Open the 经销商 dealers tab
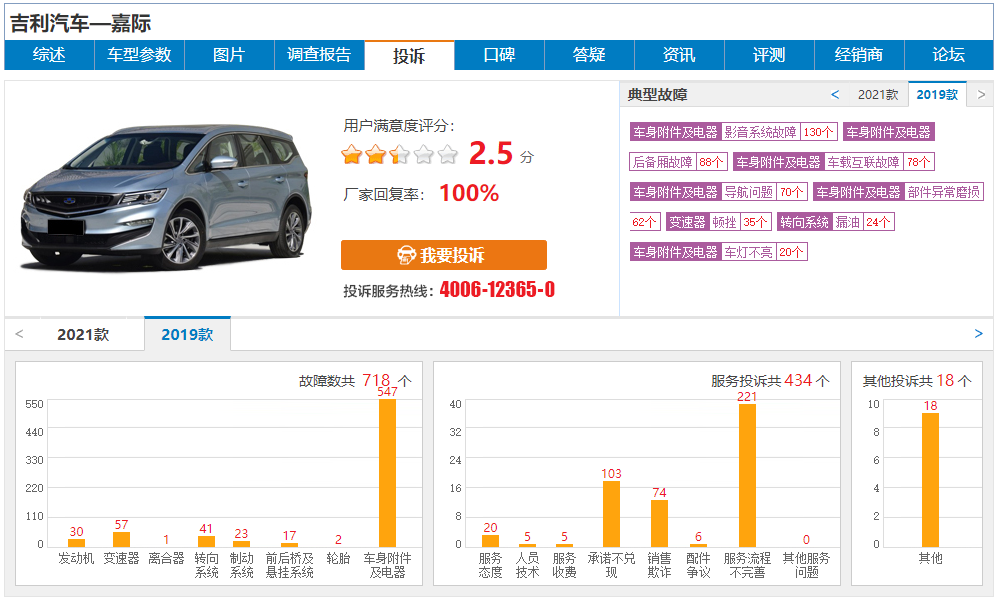 tap(859, 55)
